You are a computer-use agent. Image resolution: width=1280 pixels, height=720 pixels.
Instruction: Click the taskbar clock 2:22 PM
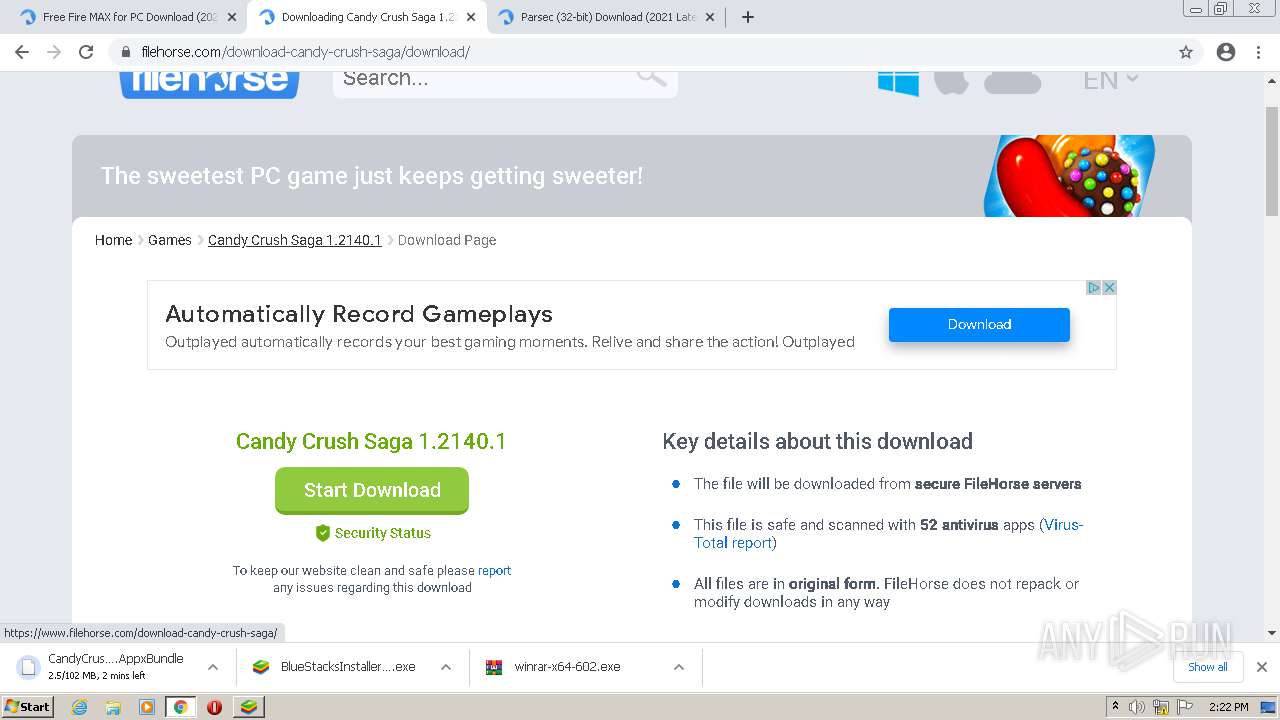(1228, 707)
